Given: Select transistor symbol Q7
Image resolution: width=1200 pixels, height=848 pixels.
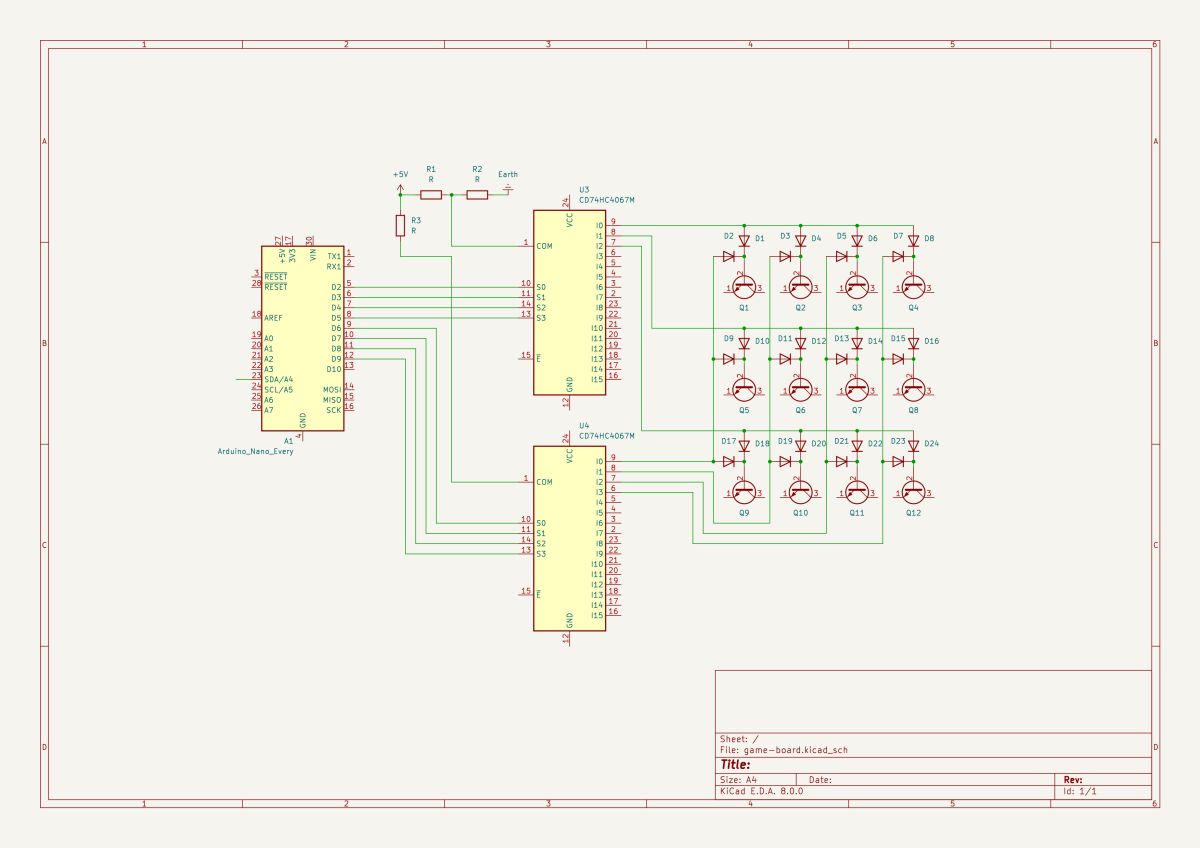Looking at the screenshot, I should pyautogui.click(x=857, y=389).
